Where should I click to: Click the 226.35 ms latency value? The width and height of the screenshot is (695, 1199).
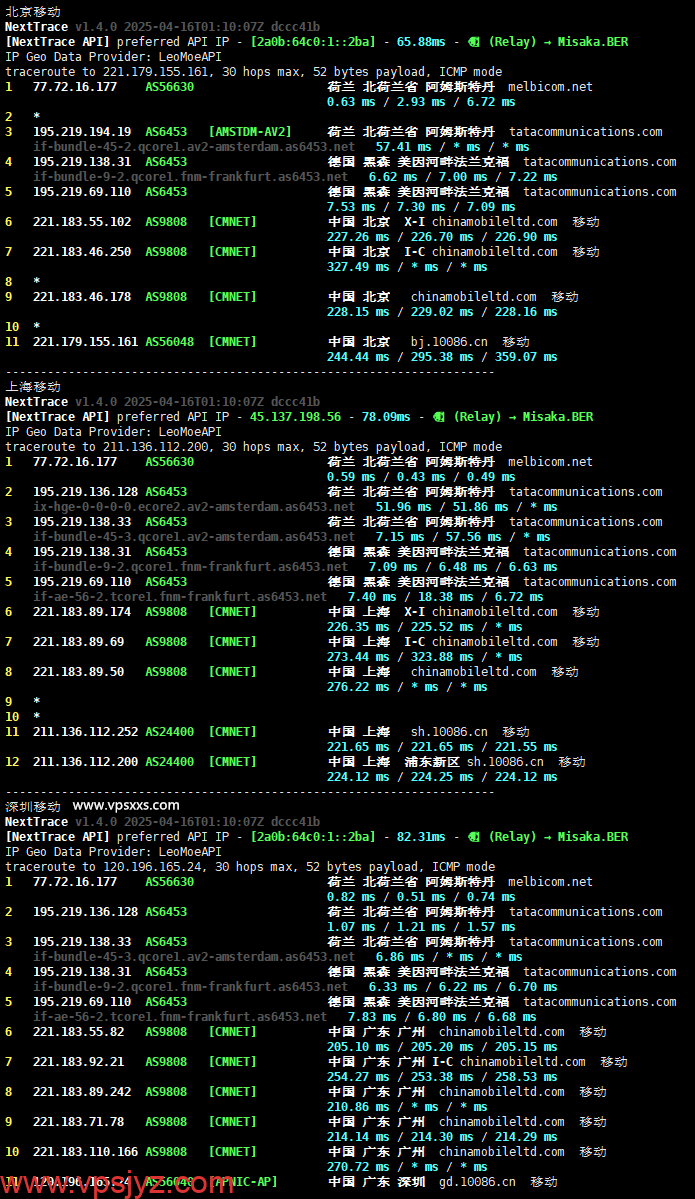pyautogui.click(x=359, y=627)
